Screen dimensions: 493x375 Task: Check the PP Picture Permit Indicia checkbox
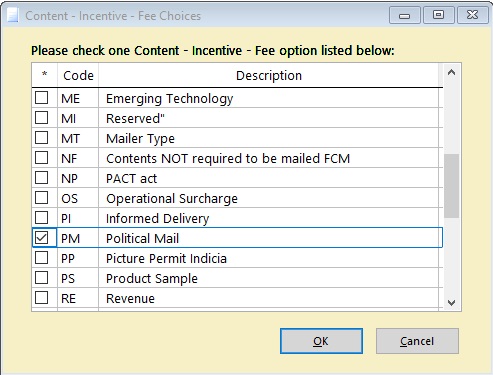pos(41,258)
